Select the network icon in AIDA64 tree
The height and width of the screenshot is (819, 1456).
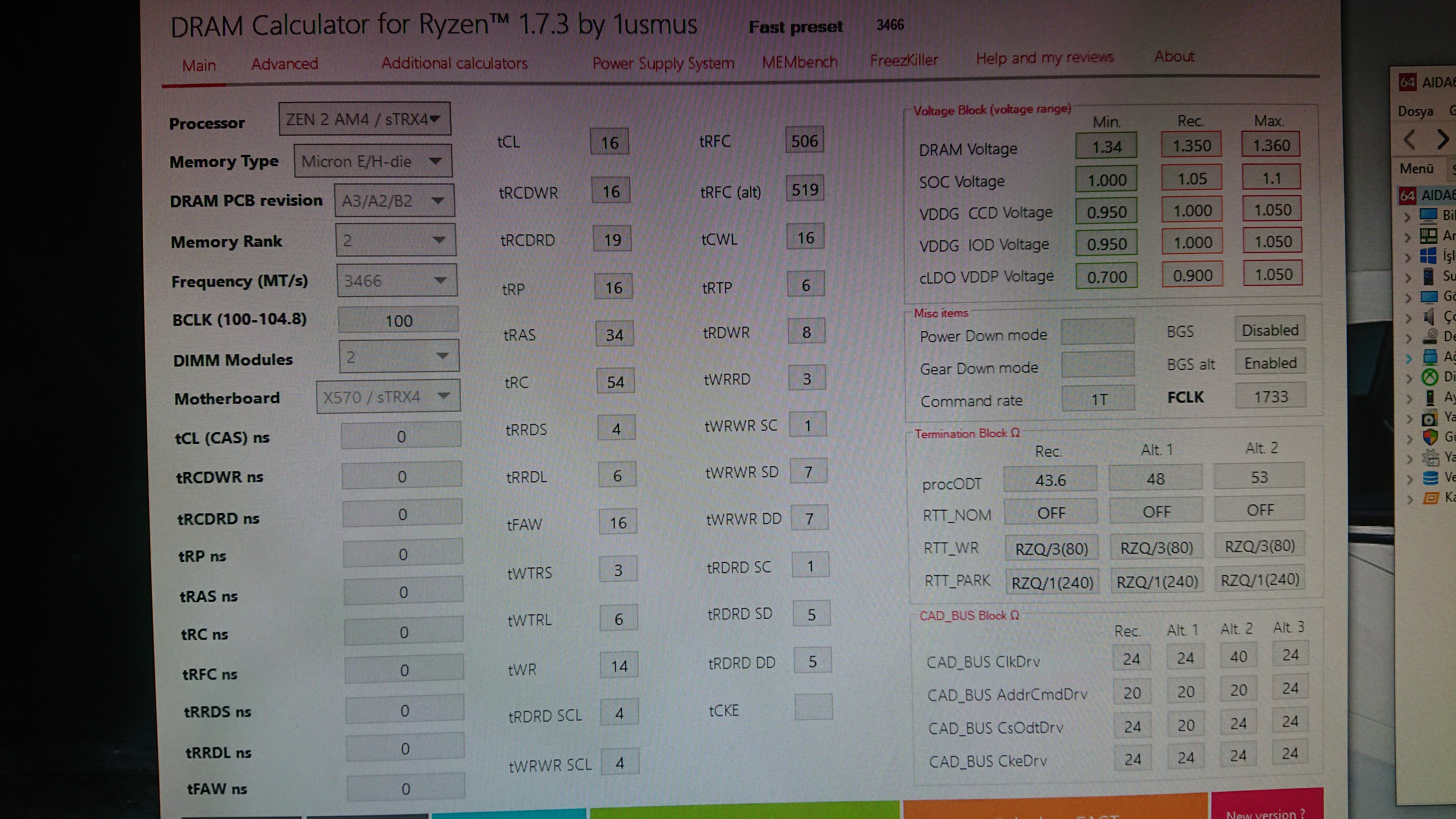(1430, 357)
